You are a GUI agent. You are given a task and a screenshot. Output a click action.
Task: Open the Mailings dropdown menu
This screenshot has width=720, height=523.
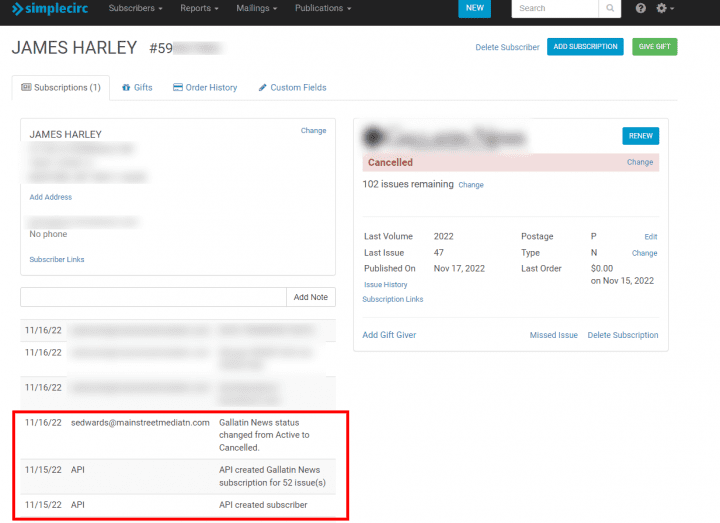pos(257,8)
